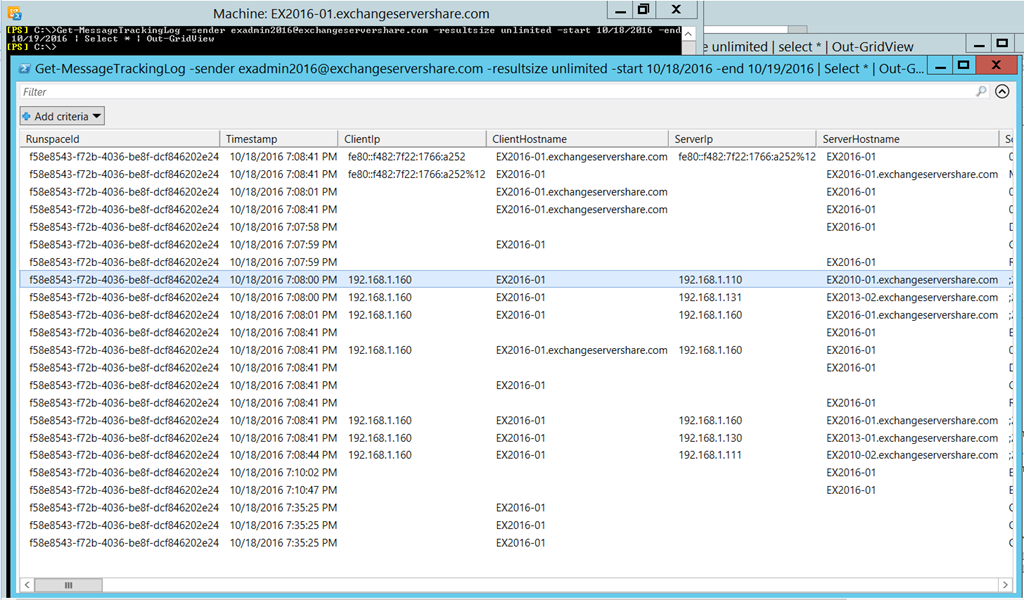This screenshot has width=1024, height=600.
Task: Click ServerIp cell 192.168.1.131
Action: click(710, 297)
